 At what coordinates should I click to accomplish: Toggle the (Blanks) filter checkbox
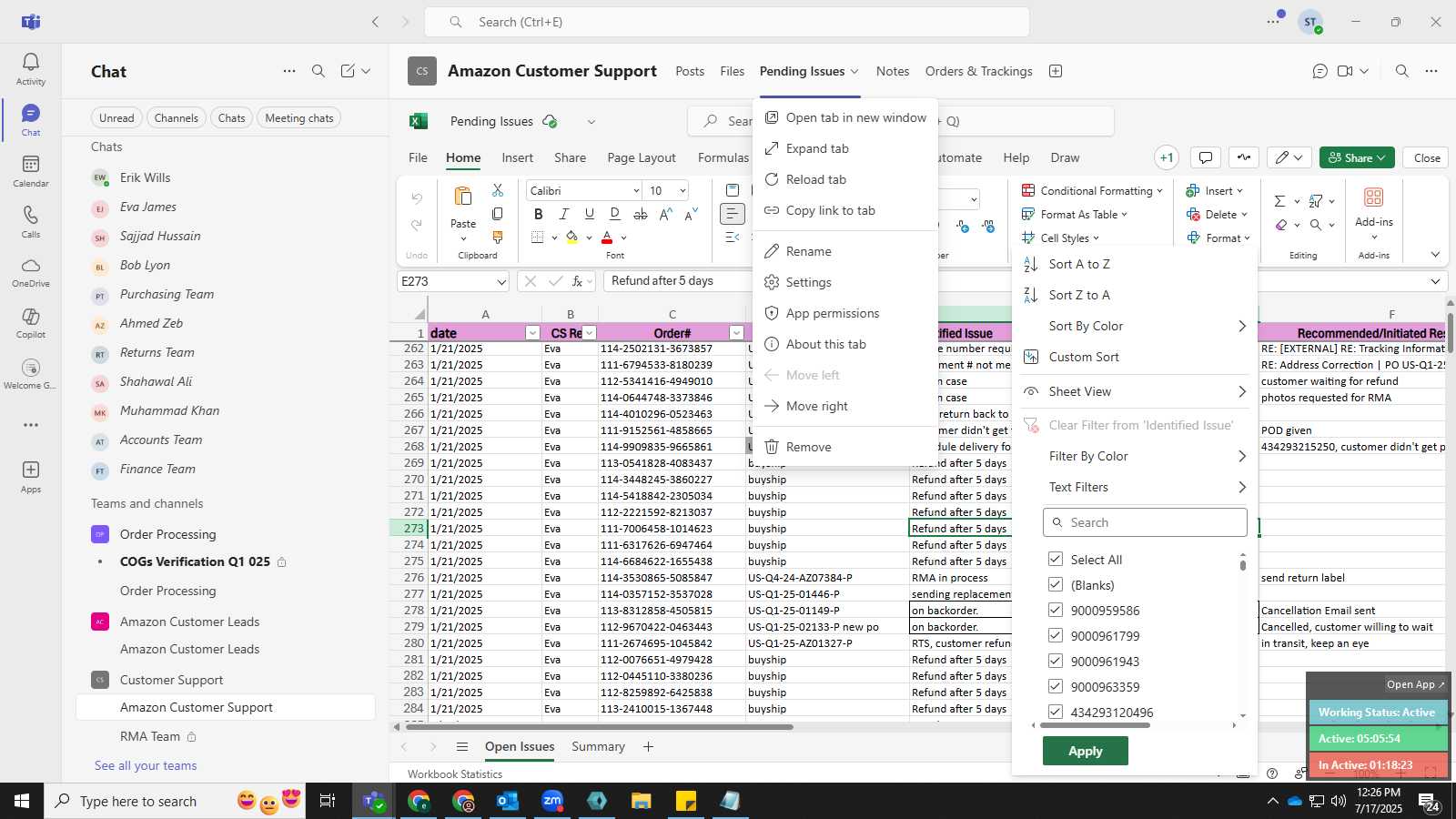1056,584
